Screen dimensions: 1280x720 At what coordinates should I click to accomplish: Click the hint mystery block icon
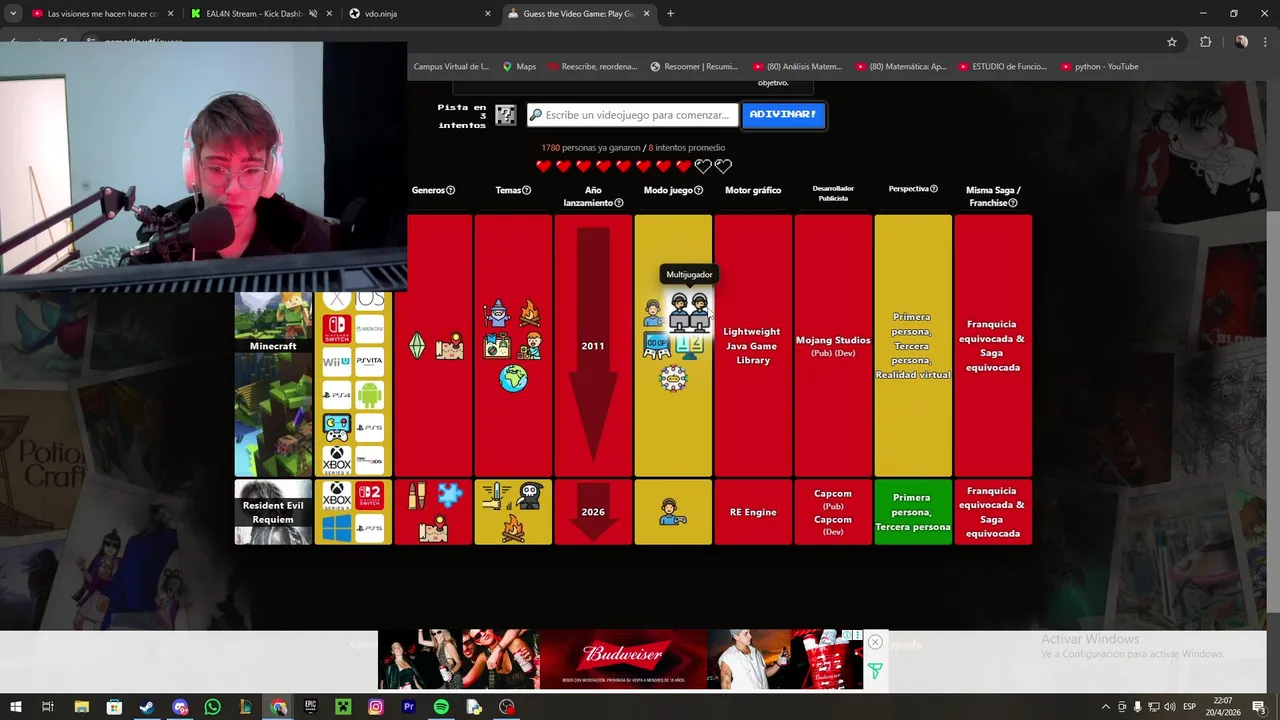point(506,115)
